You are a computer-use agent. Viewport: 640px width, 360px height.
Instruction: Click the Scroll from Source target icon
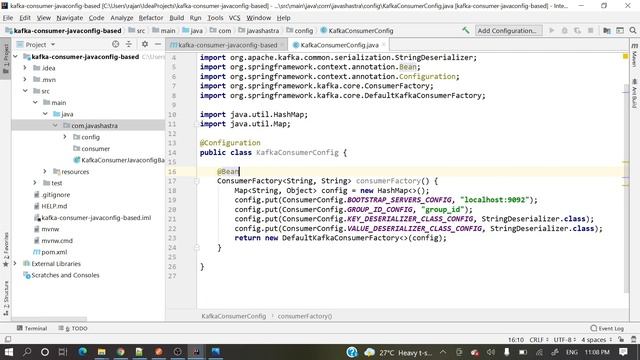tap(116, 44)
